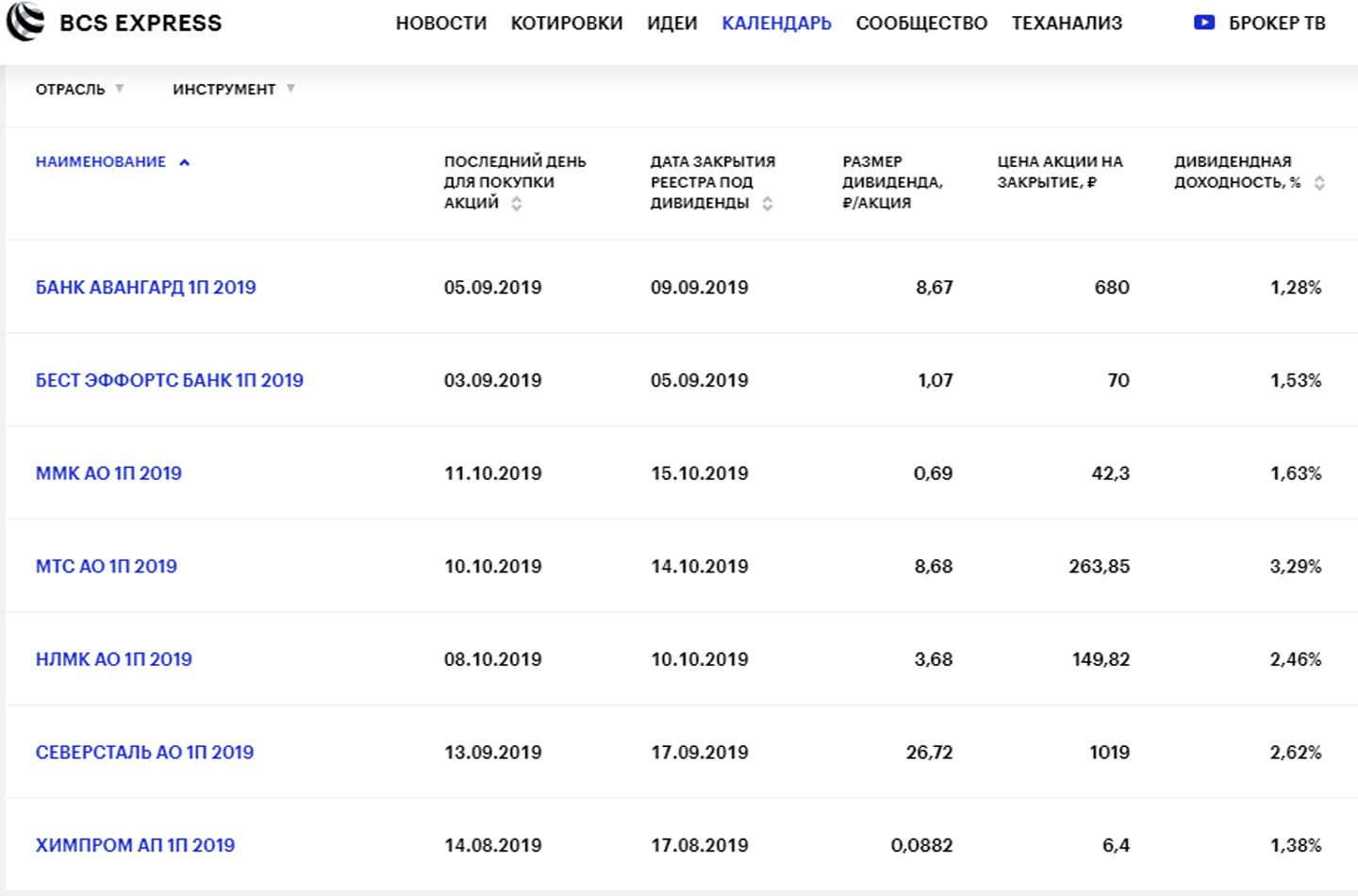Open Северсталь АО 1П 2019 link
Screen dimensions: 1358x896
point(145,753)
